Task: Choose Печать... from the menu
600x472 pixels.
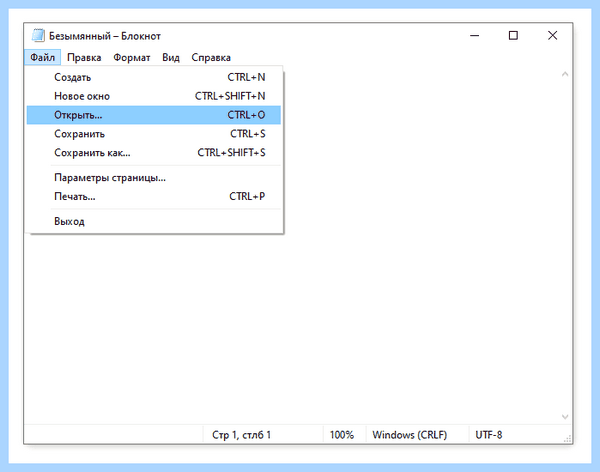Action: tap(154, 196)
